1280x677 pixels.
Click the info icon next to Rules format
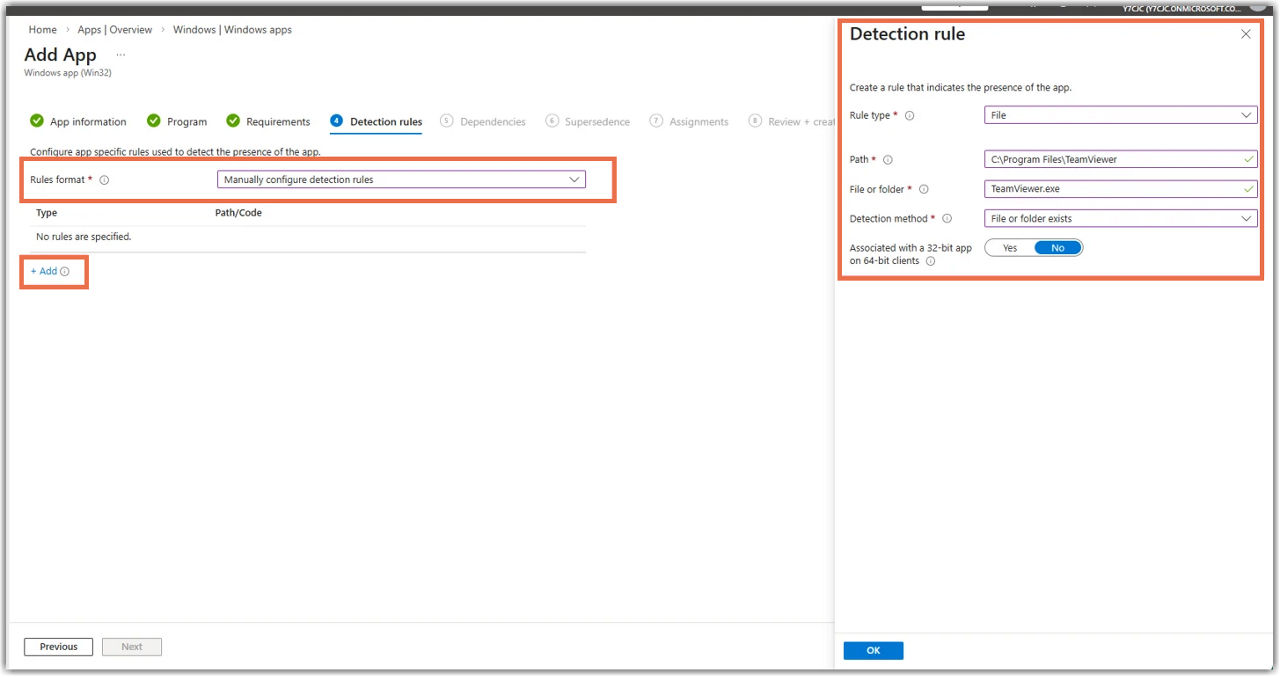104,180
